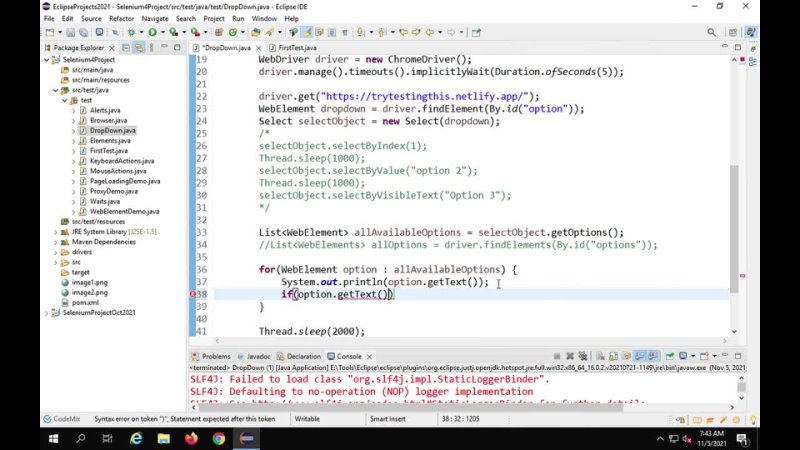This screenshot has height=450, width=800.
Task: Click the editor vertical scrollbar thumb
Action: pos(734,229)
